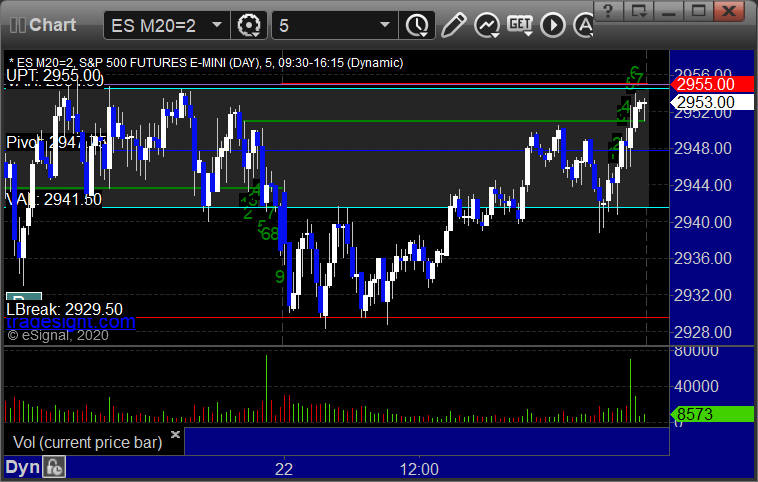The width and height of the screenshot is (758, 482).
Task: Click the 40000 volume axis label
Action: (x=696, y=386)
